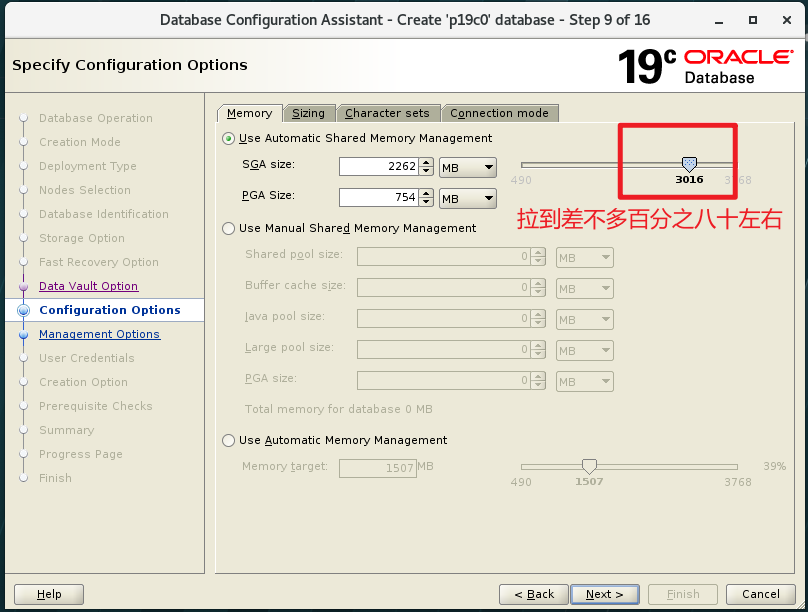Click the Configuration Options step bullet icon
Screen dimensions: 808x612
(x=23, y=310)
